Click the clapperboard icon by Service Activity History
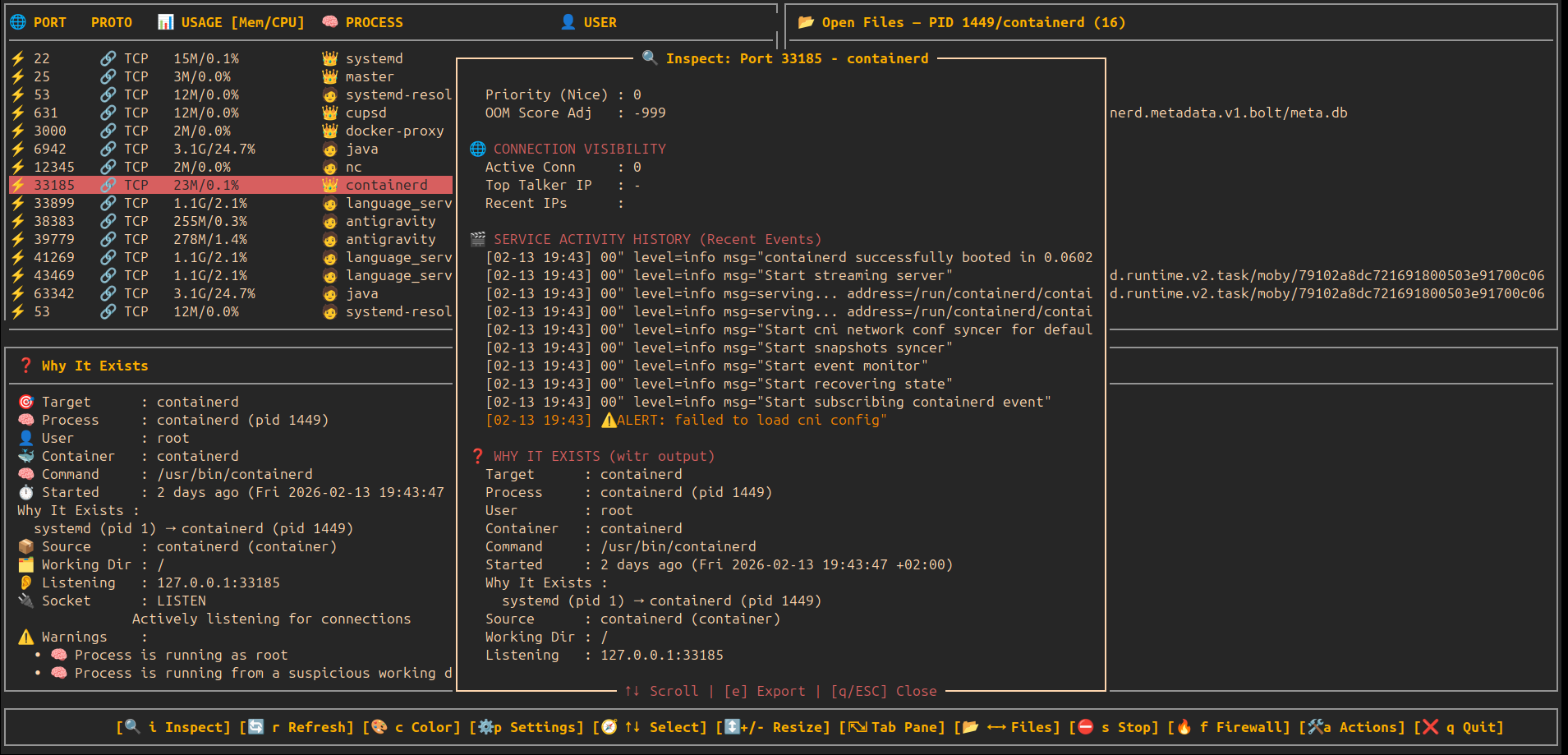The width and height of the screenshot is (1568, 755). [x=478, y=239]
